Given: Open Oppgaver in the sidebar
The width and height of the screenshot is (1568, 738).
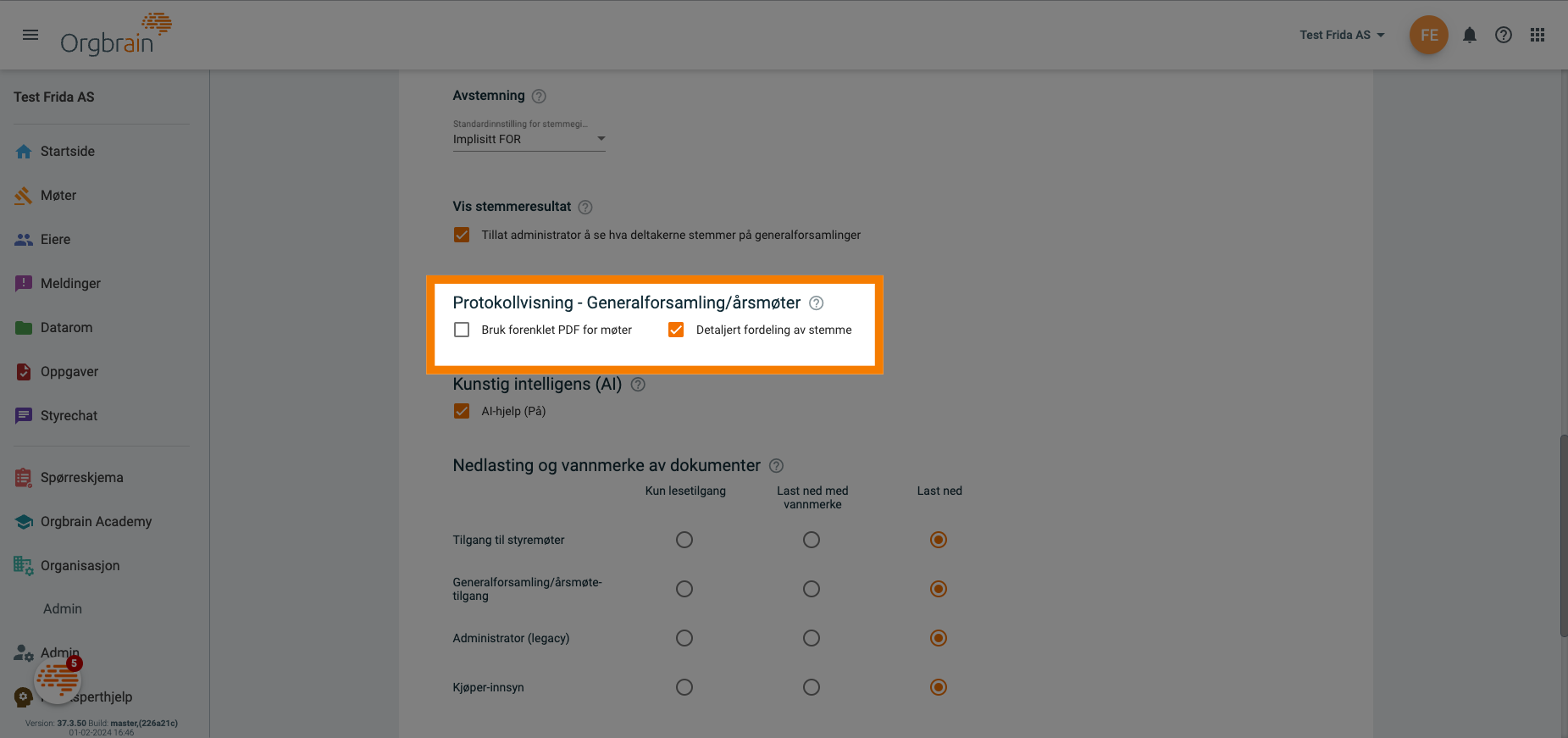Looking at the screenshot, I should click(69, 371).
